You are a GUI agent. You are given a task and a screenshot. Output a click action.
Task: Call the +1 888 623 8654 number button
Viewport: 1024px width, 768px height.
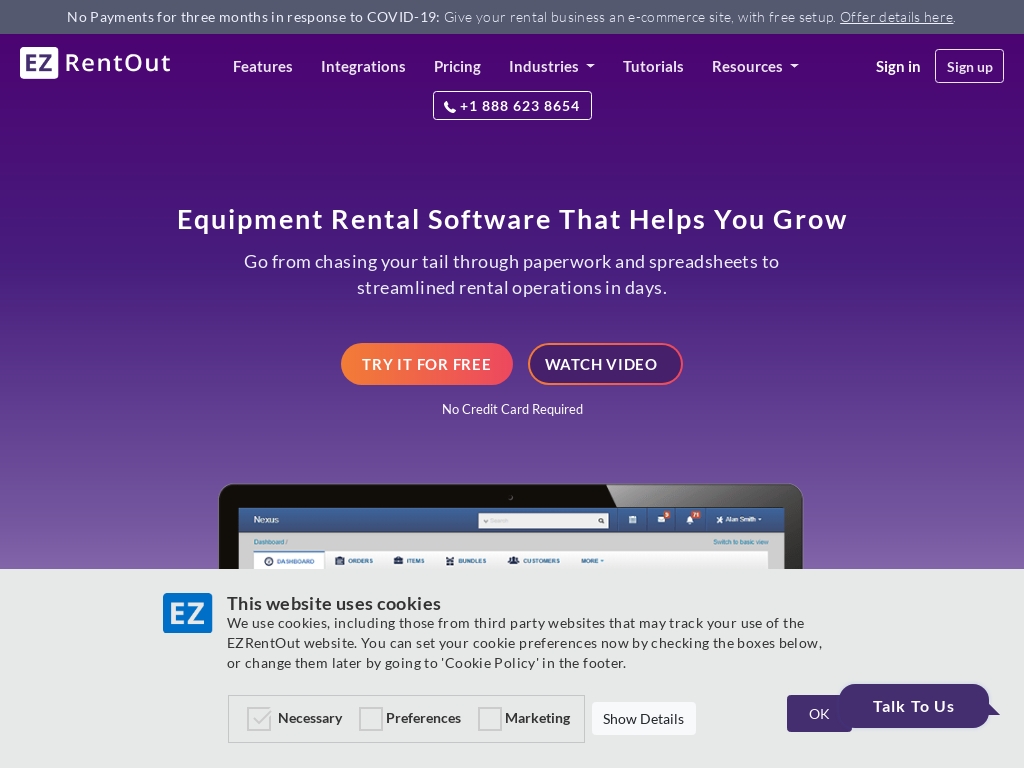pyautogui.click(x=512, y=106)
